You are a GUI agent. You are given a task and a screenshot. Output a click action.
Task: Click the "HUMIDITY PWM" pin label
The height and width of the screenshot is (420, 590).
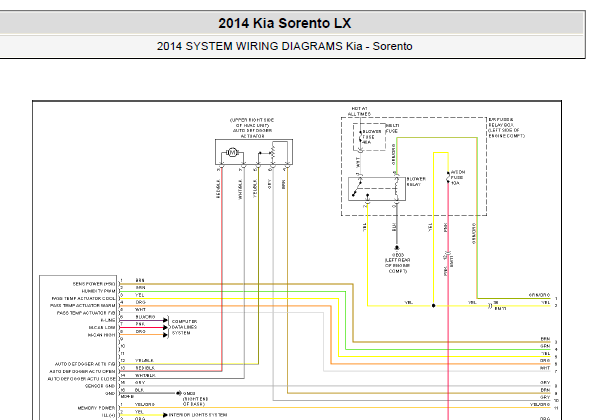click(x=98, y=291)
